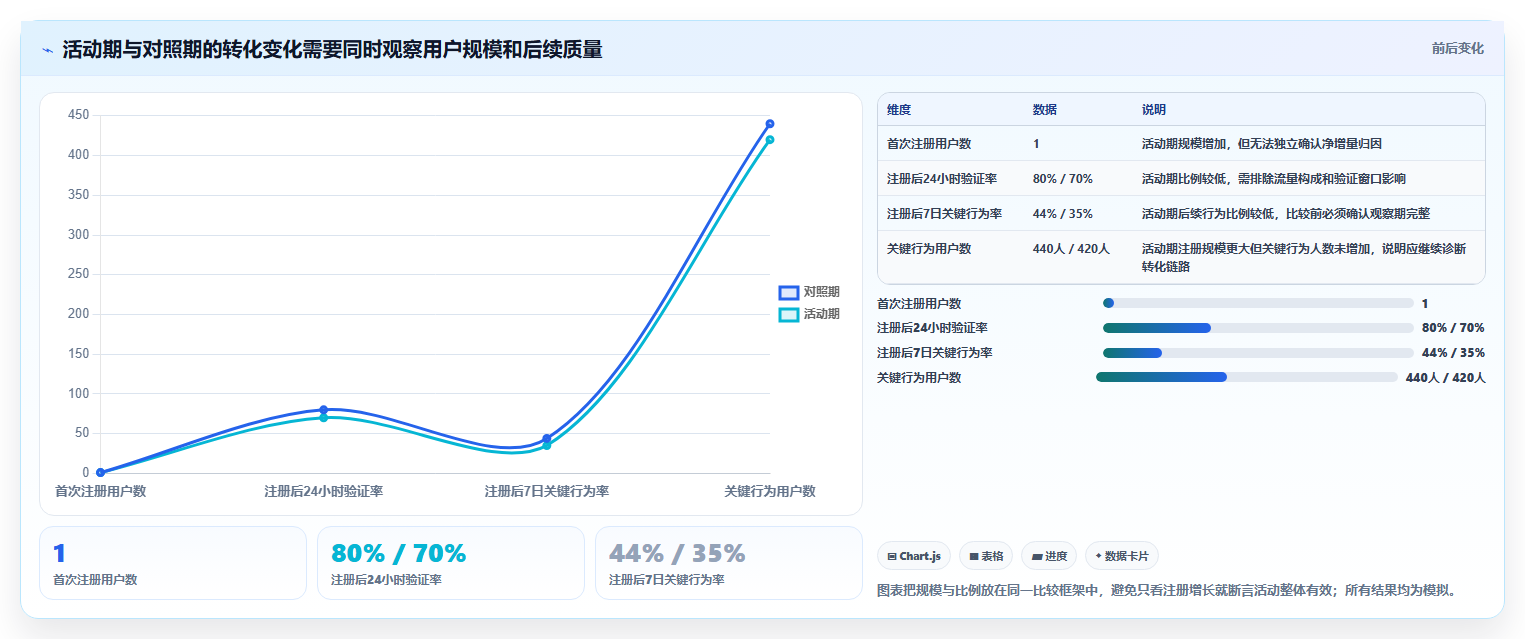Click 活动期 data point at 关键行为用户数
Screen dimensions: 1525x639
770,140
